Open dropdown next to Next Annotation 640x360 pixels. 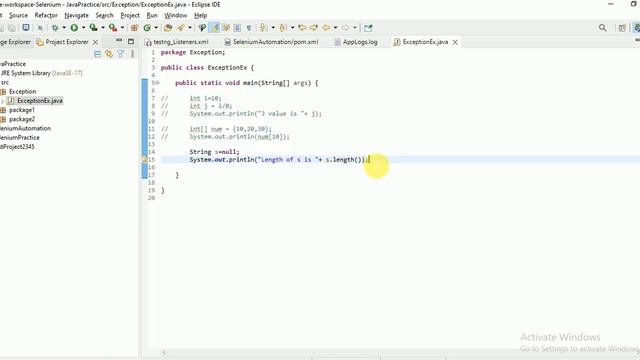point(273,28)
